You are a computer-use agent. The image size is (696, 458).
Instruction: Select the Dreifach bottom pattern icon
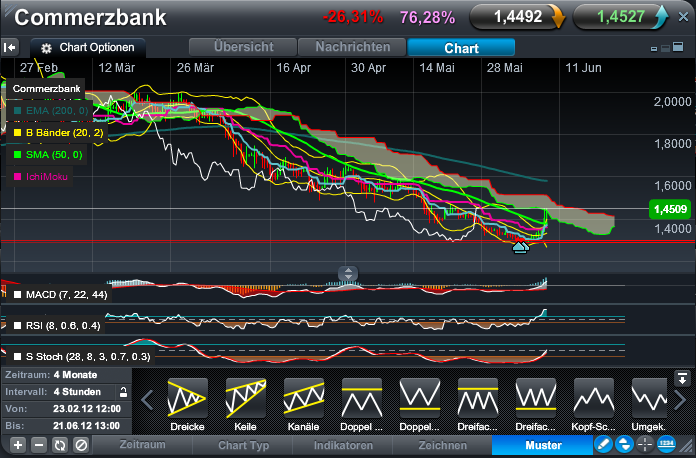(x=536, y=398)
